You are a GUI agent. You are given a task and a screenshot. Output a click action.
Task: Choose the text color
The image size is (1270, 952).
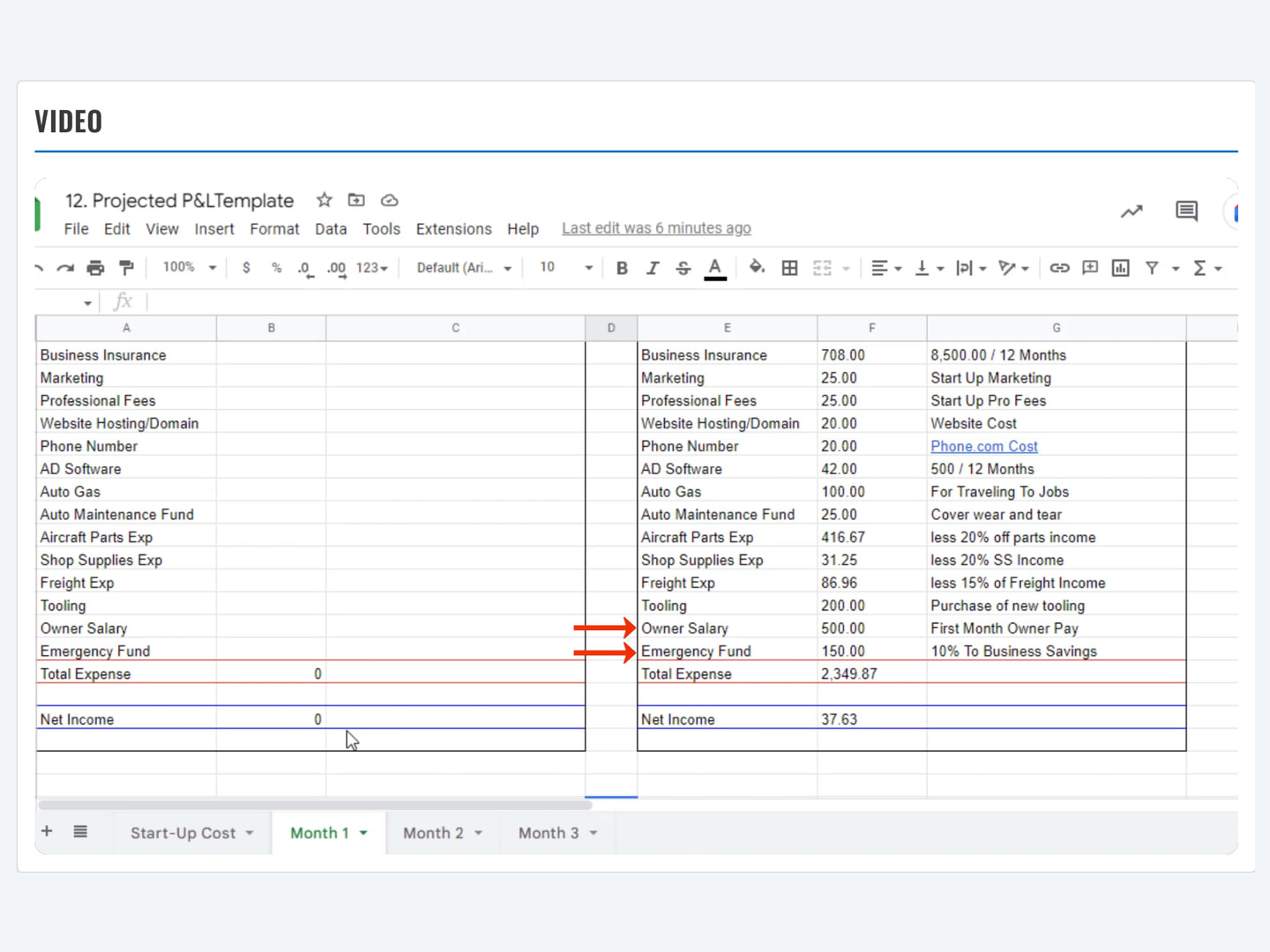[x=715, y=268]
